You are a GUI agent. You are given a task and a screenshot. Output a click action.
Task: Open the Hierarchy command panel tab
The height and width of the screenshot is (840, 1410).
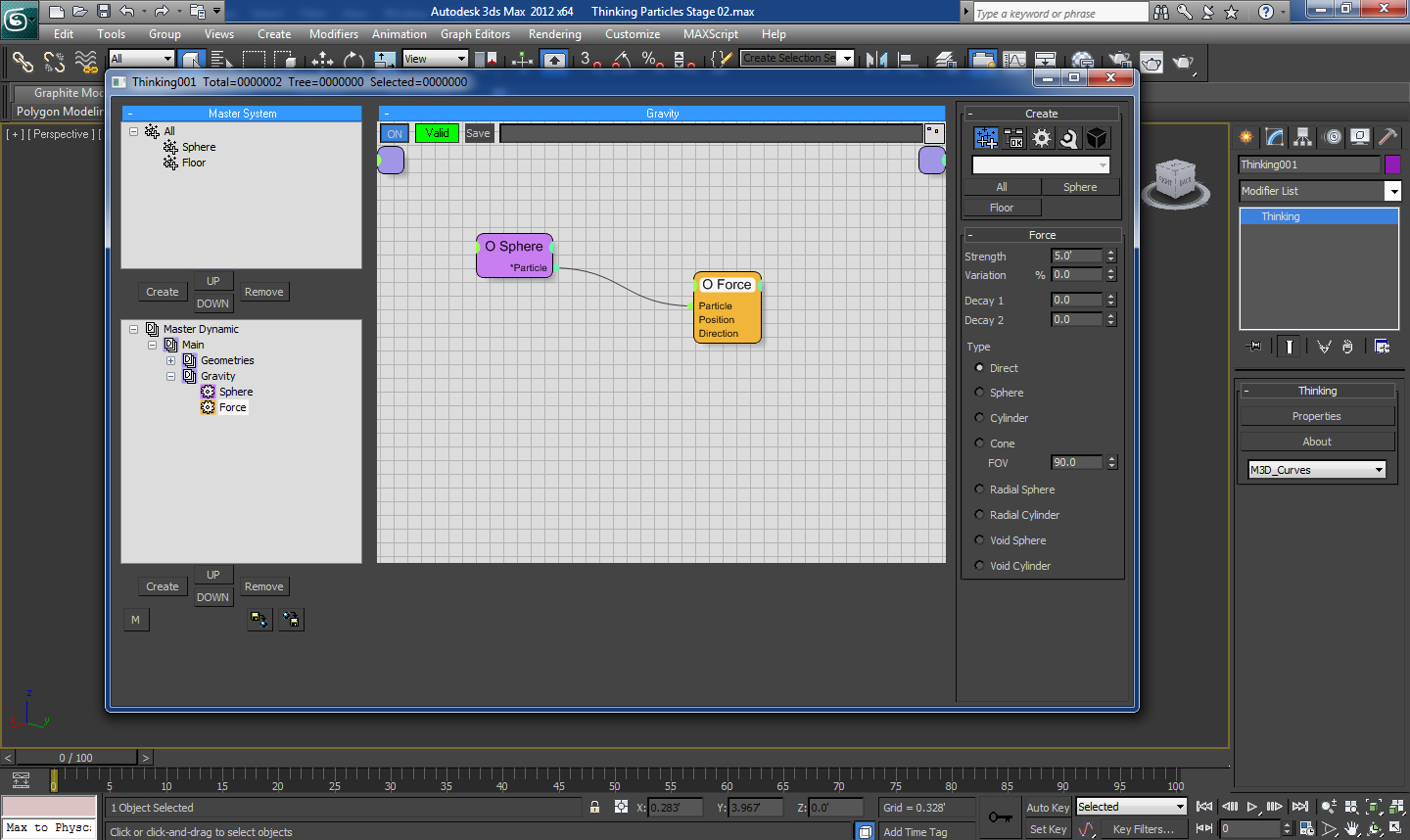click(1303, 137)
